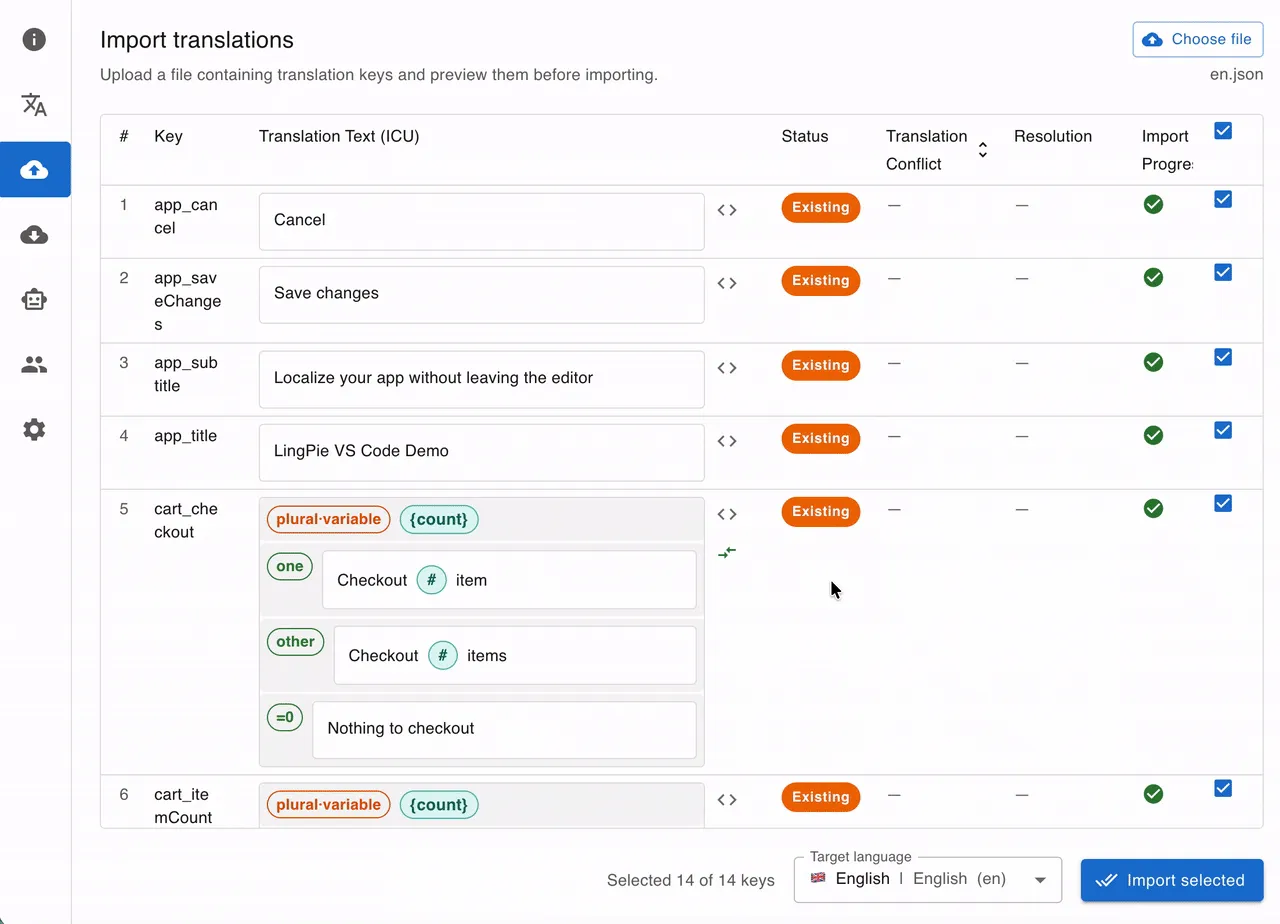Click the Existing status badge for app_cancel

coord(821,208)
